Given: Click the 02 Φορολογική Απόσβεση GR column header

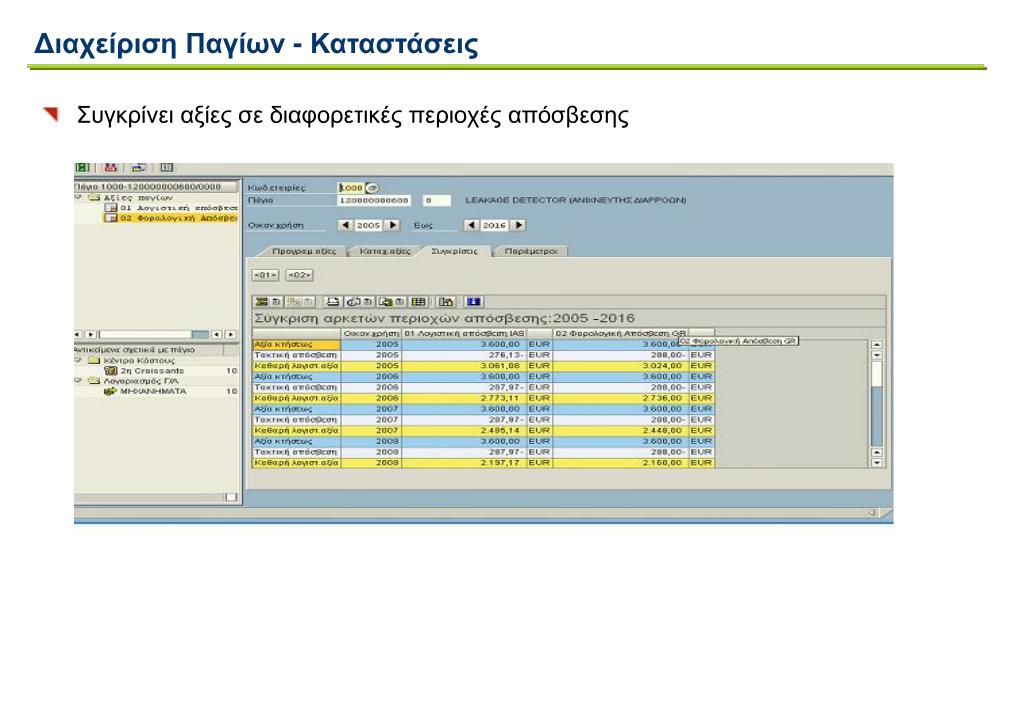Looking at the screenshot, I should (620, 333).
